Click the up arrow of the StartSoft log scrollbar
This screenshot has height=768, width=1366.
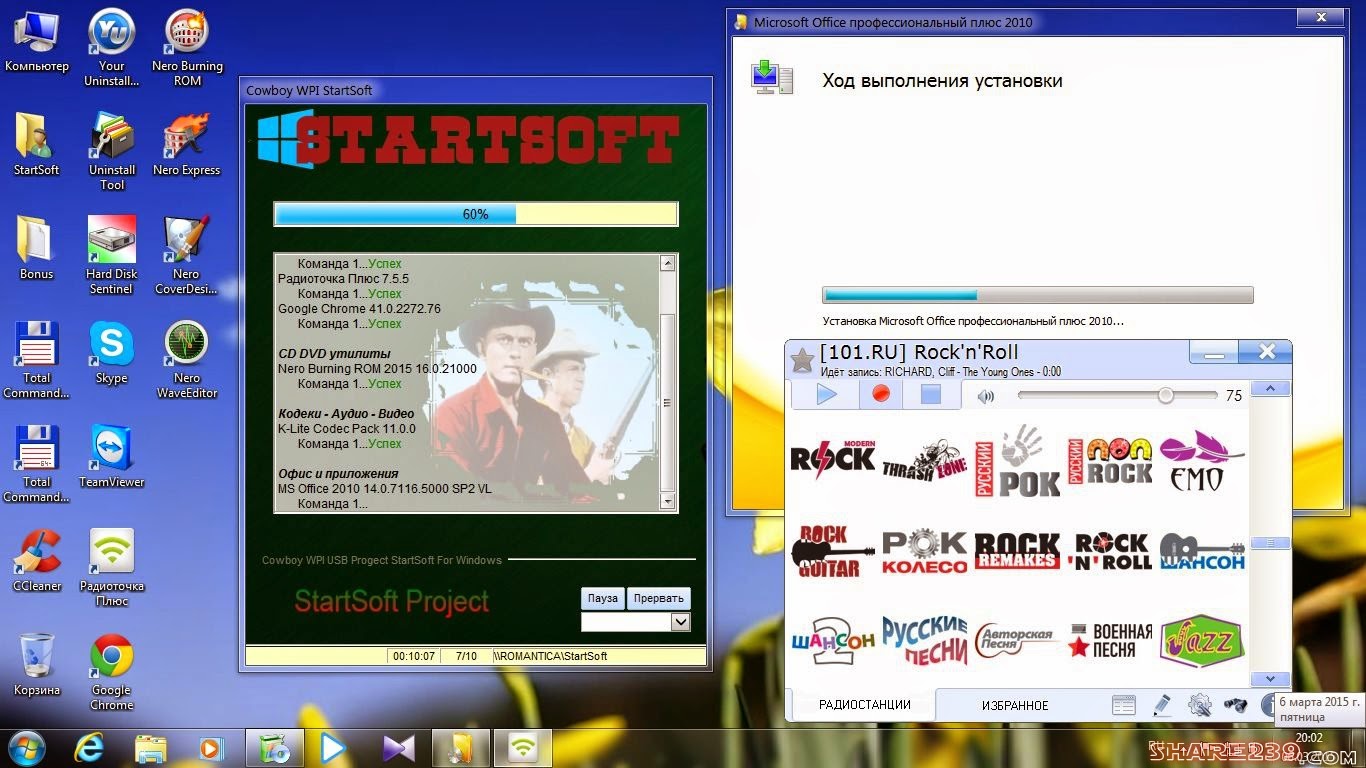(668, 263)
